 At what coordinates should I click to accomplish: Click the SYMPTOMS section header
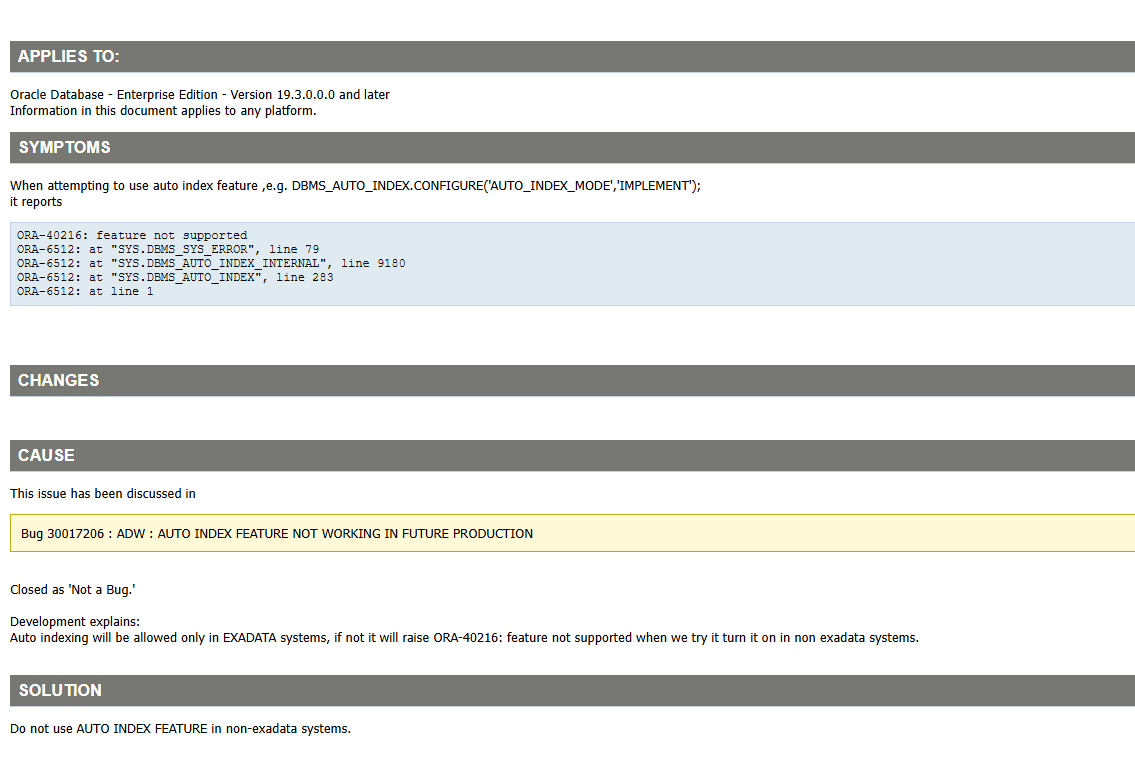pyautogui.click(x=572, y=148)
